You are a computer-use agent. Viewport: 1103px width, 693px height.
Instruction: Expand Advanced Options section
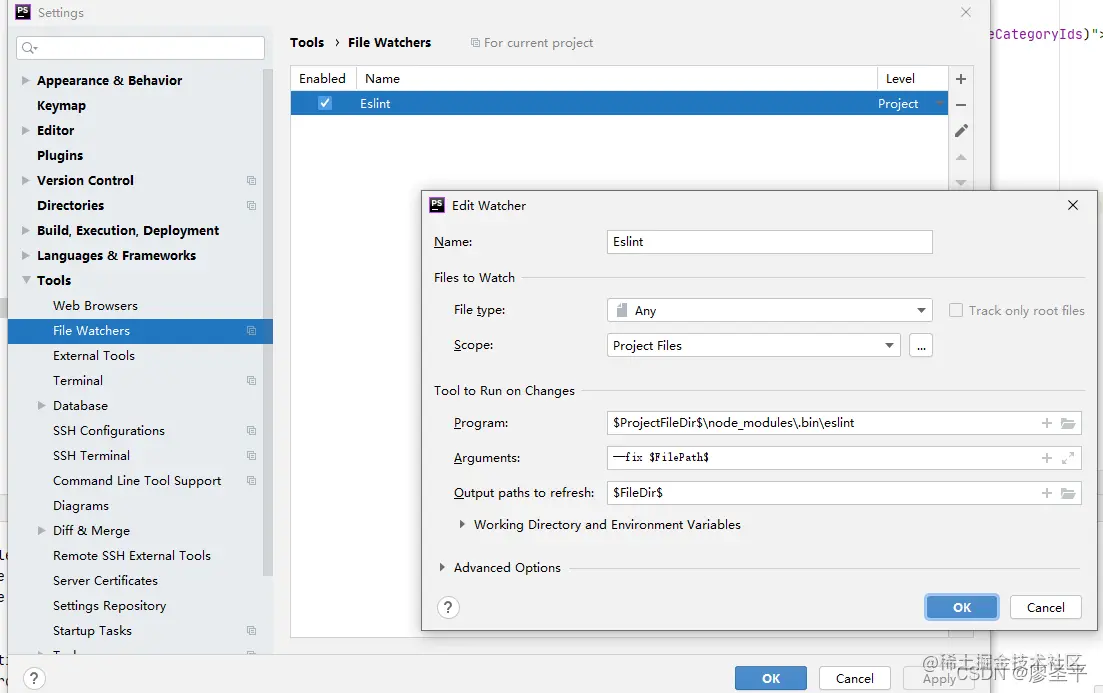point(442,567)
